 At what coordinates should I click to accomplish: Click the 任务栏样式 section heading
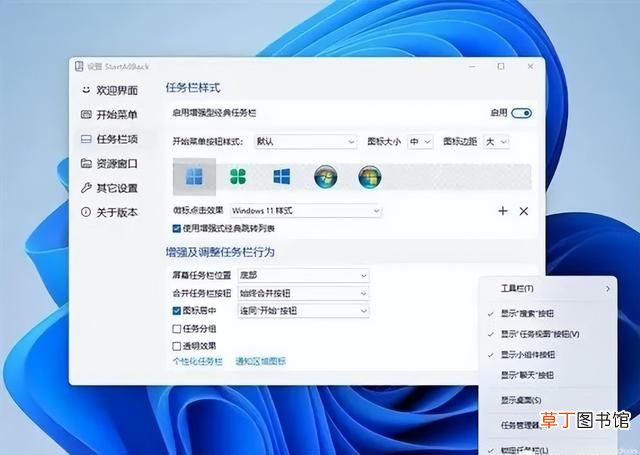tap(193, 88)
